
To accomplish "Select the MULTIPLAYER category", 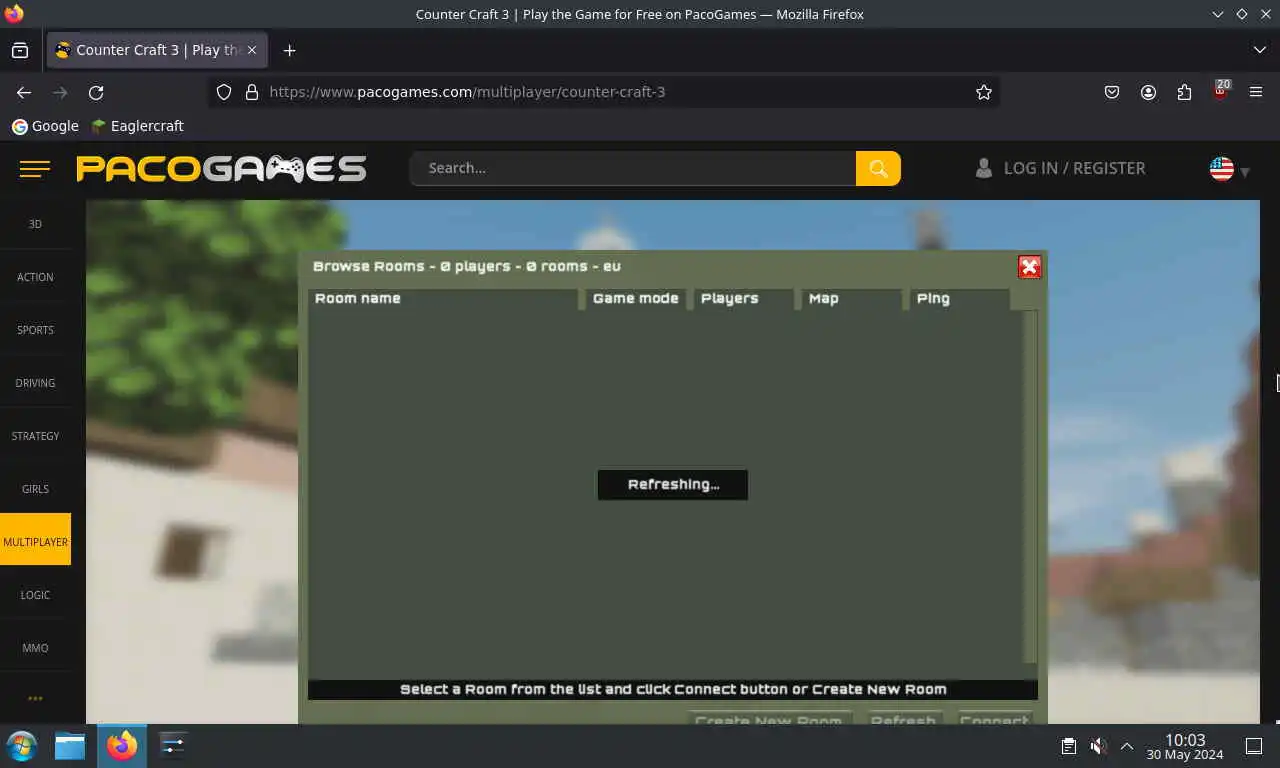I will tap(35, 539).
